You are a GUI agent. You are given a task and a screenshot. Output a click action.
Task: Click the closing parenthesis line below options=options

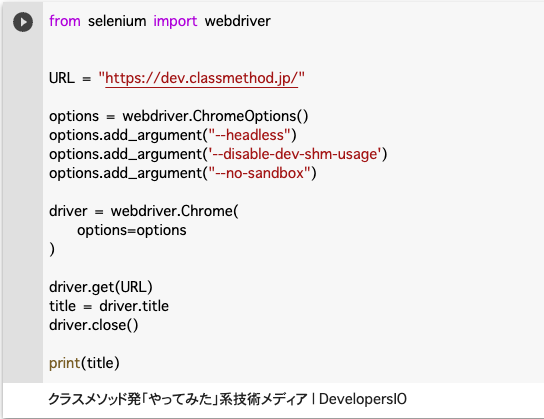click(x=52, y=249)
